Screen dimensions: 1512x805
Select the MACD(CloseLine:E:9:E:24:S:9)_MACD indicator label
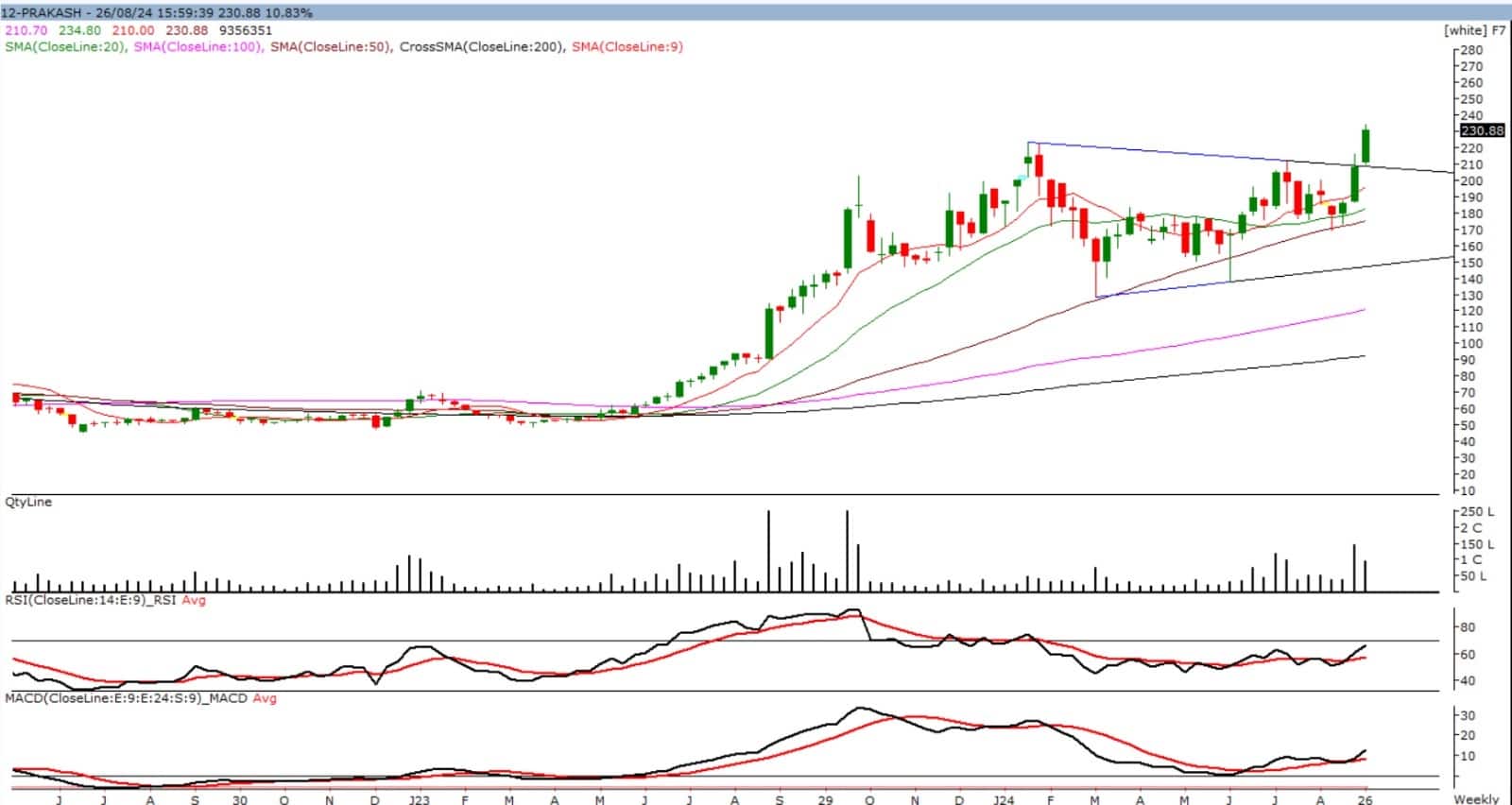coord(126,698)
